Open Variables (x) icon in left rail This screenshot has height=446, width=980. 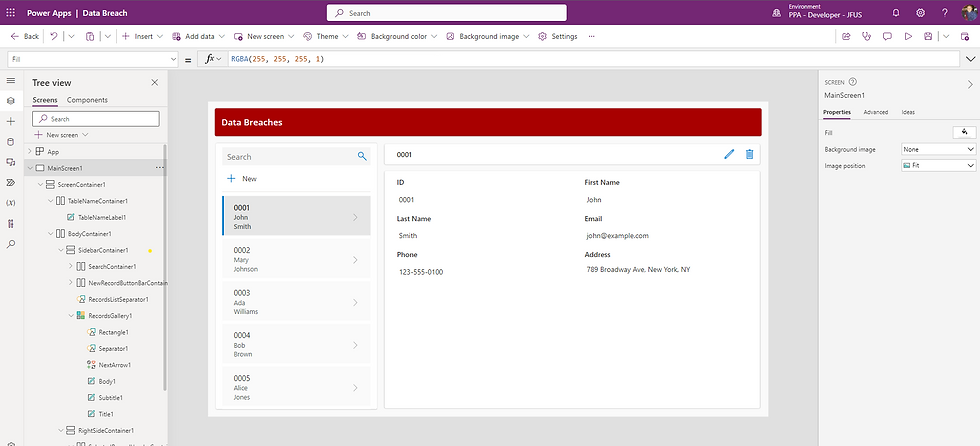pos(11,203)
